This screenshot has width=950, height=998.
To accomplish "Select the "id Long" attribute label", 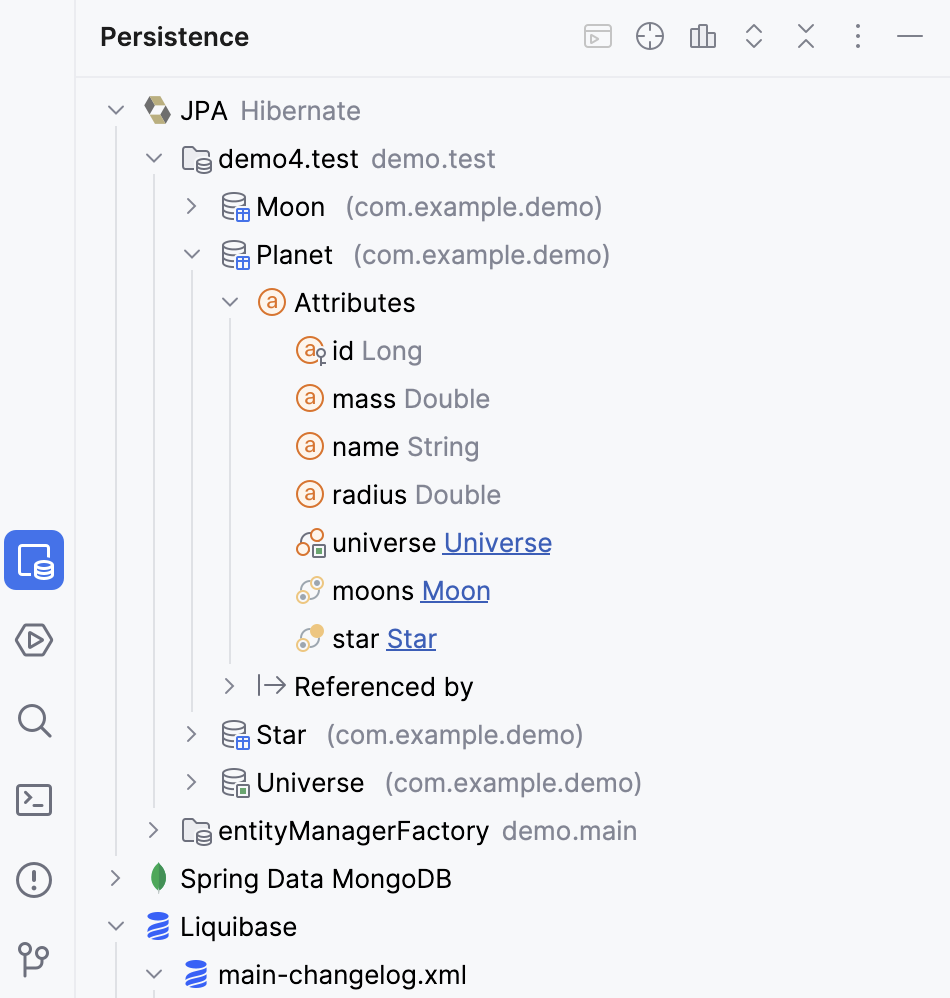I will point(377,351).
